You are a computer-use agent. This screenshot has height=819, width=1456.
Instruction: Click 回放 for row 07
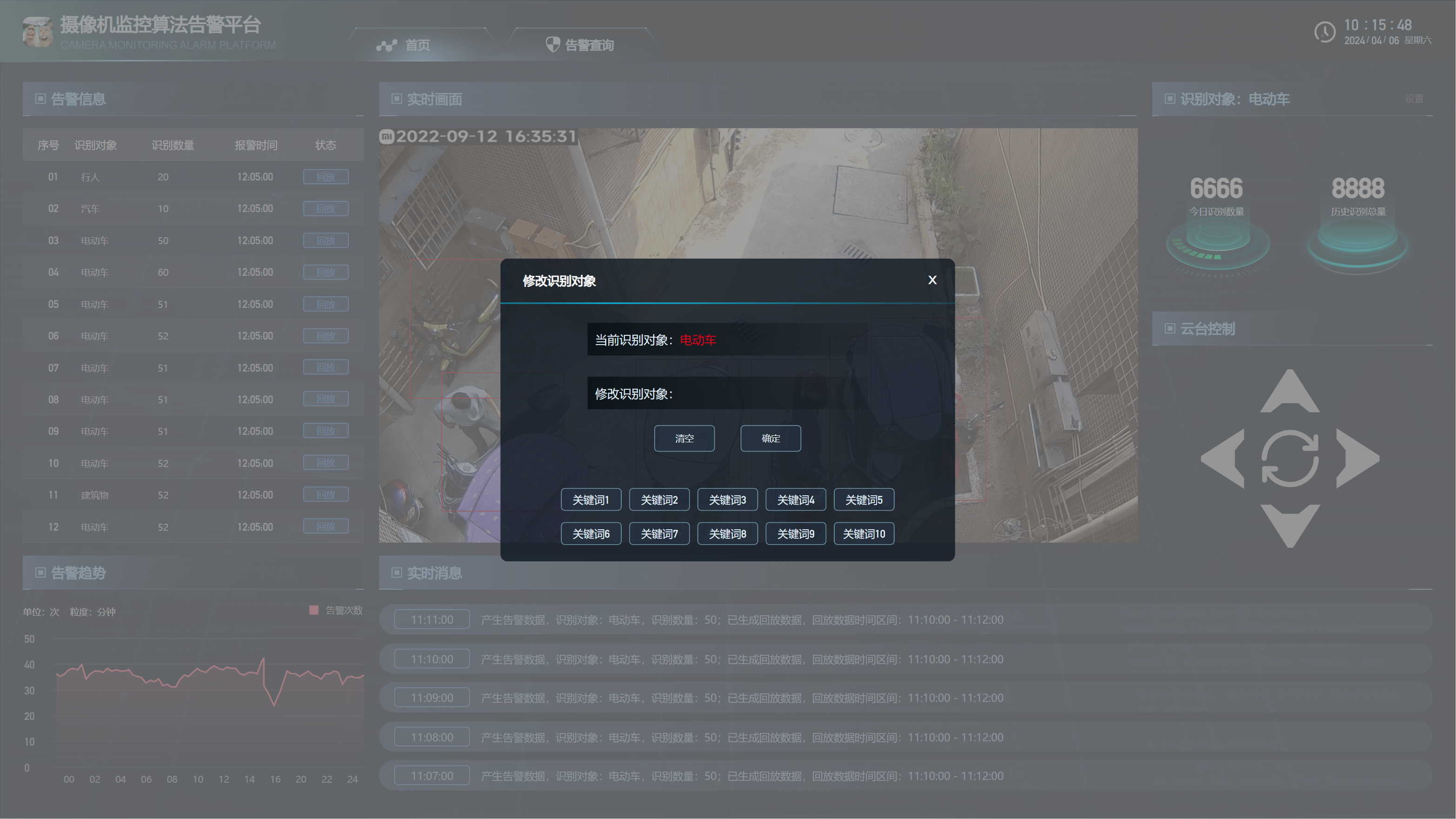[326, 367]
